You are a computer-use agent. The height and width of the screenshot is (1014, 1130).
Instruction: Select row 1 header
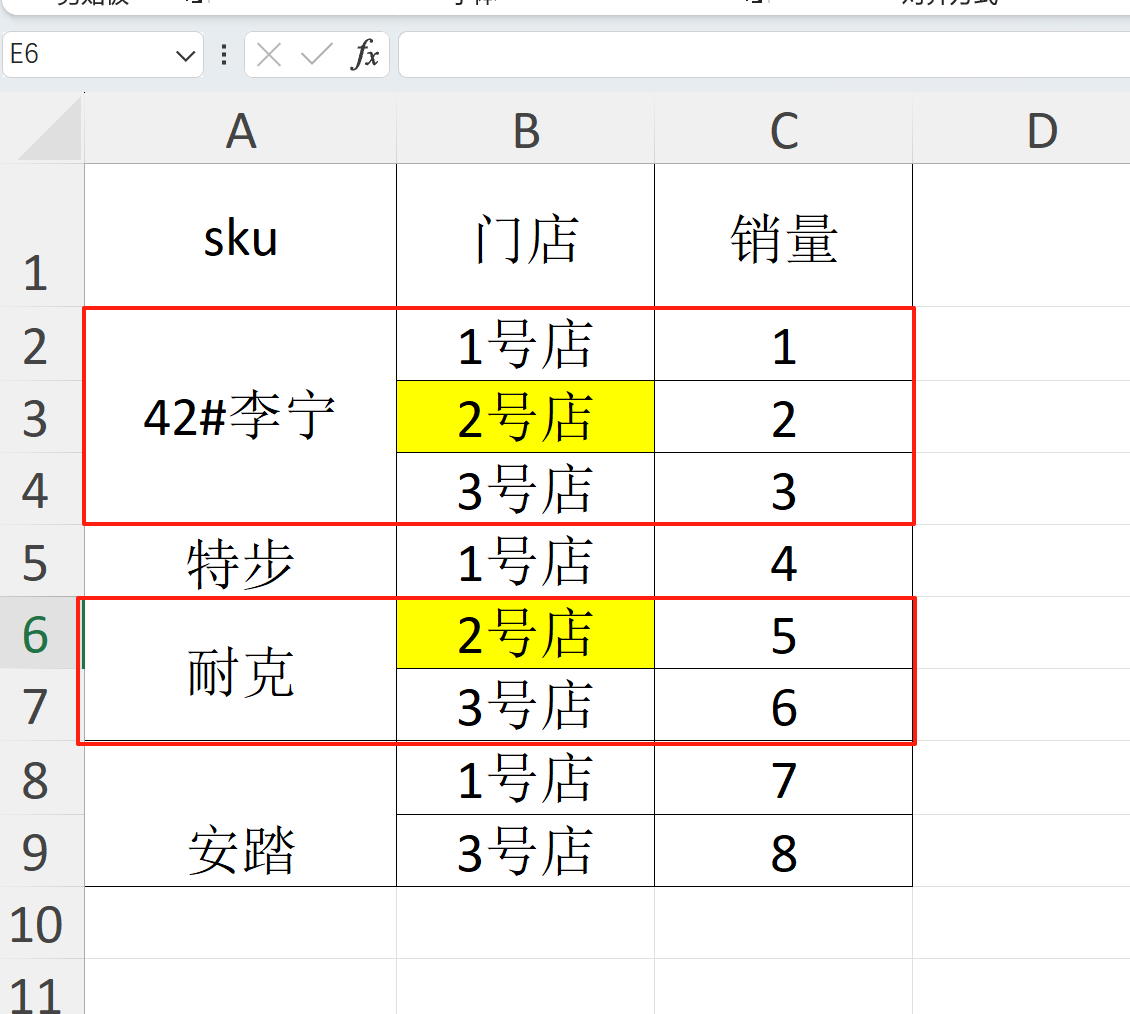[42, 235]
